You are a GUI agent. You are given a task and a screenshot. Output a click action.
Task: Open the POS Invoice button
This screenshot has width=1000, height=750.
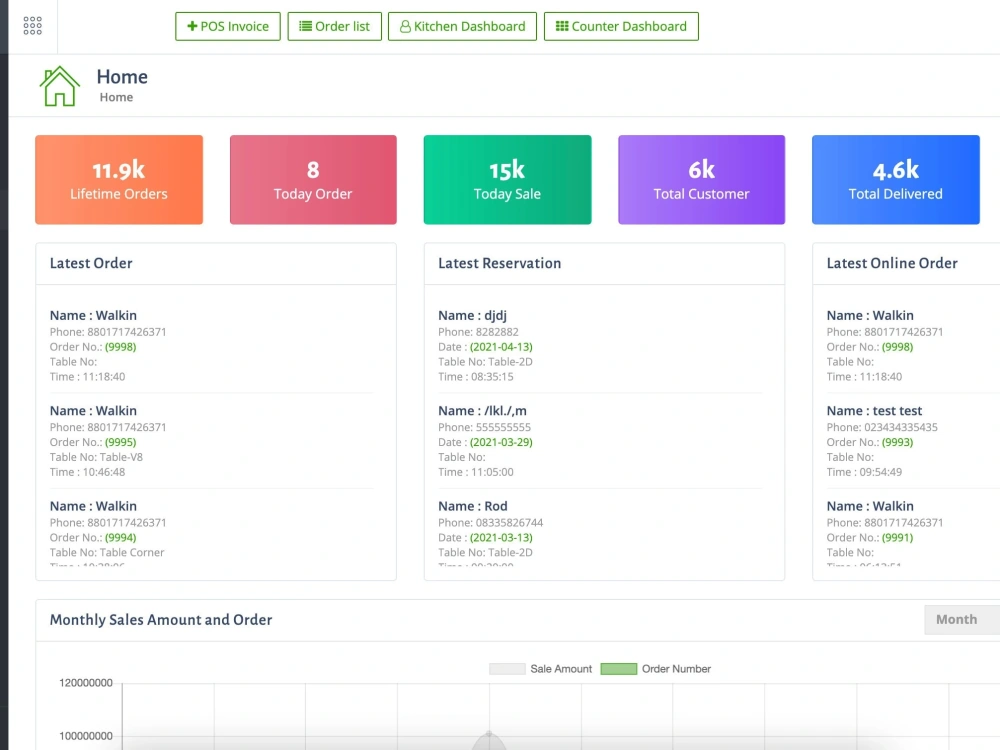coord(228,26)
